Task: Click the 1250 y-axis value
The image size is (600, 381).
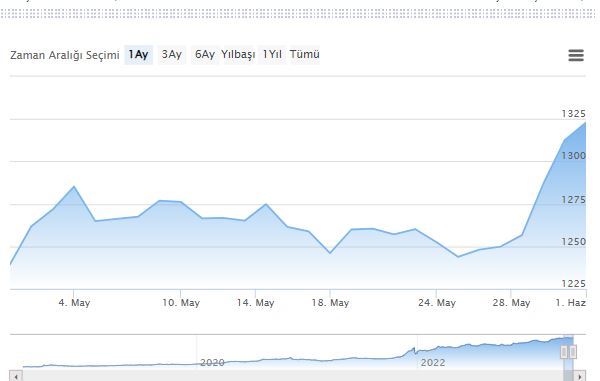Action: pyautogui.click(x=574, y=242)
